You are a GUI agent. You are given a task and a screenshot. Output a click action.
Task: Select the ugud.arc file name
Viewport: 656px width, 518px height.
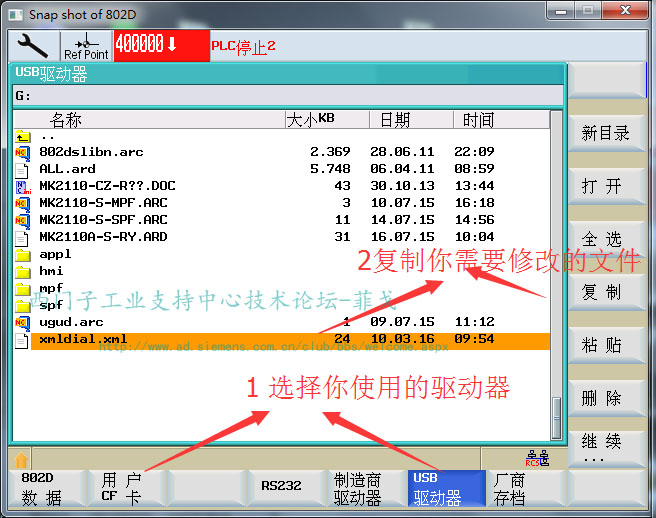click(x=71, y=323)
